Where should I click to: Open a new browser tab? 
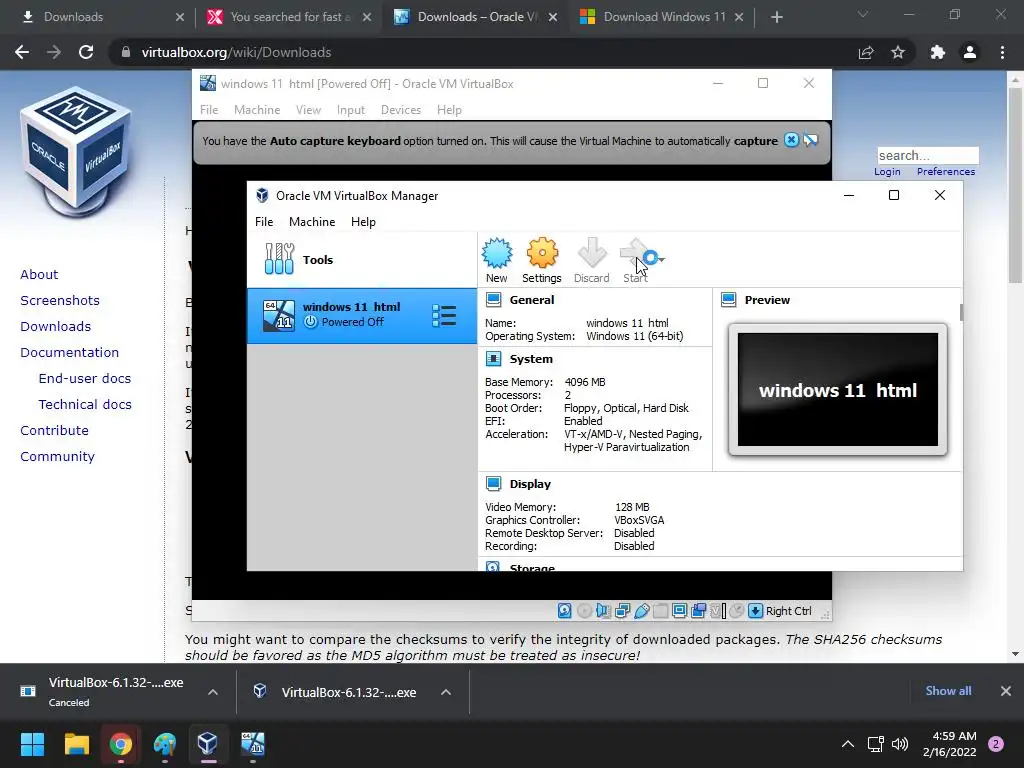coord(776,17)
